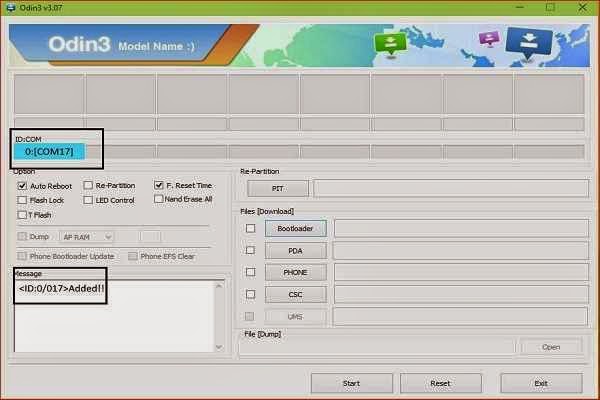Select the CSC file button
The width and height of the screenshot is (600, 400).
[x=295, y=295]
